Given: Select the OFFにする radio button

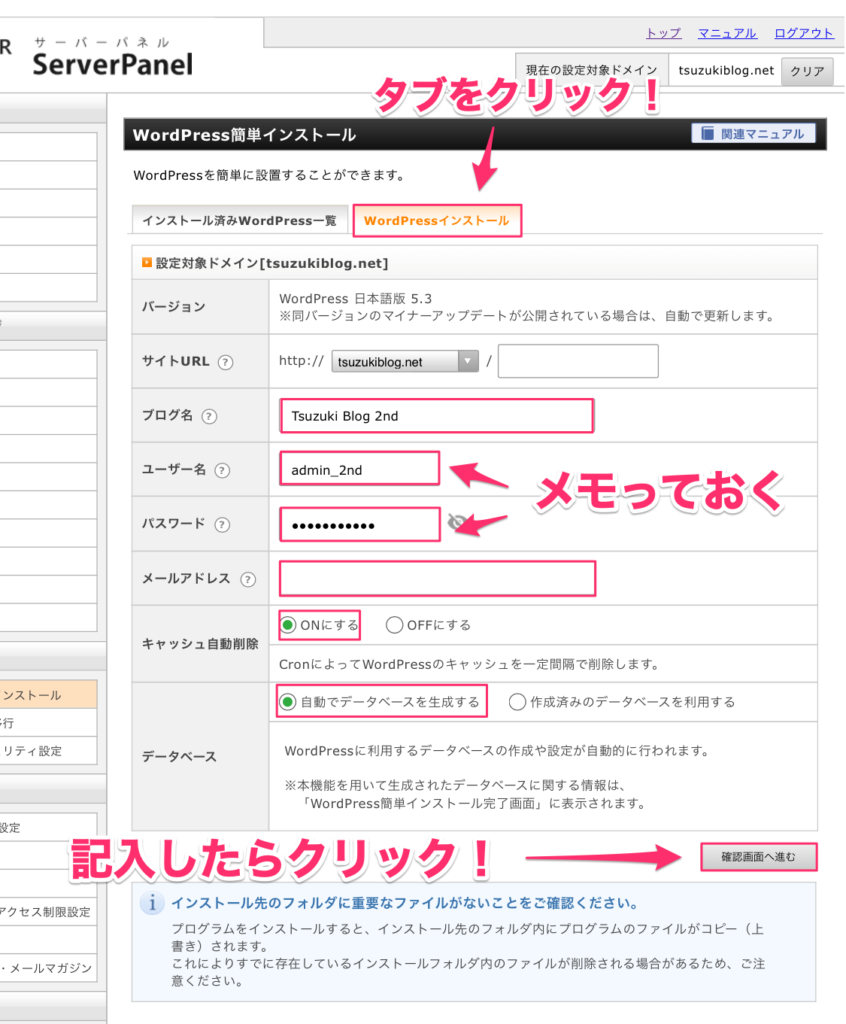Looking at the screenshot, I should [394, 625].
